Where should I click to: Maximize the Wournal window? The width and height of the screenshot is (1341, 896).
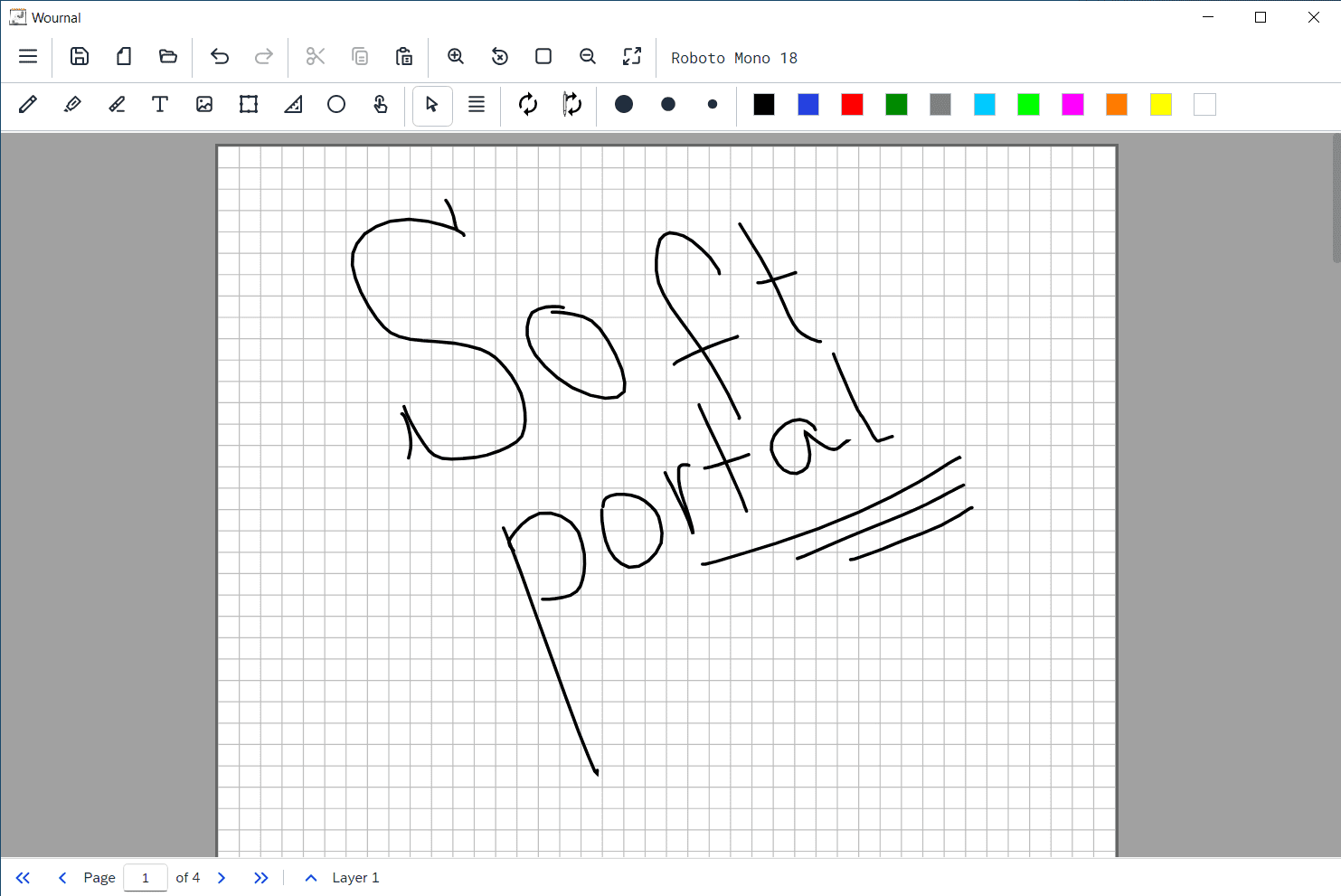pyautogui.click(x=1261, y=17)
